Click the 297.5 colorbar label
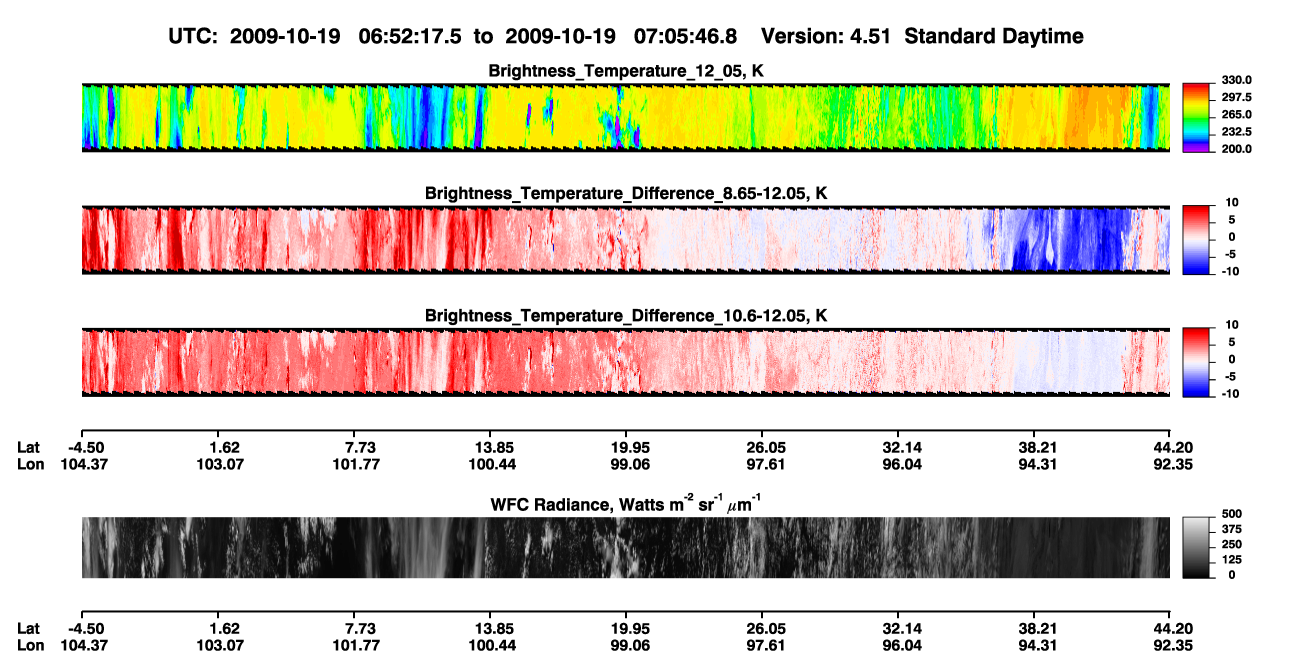 1237,97
